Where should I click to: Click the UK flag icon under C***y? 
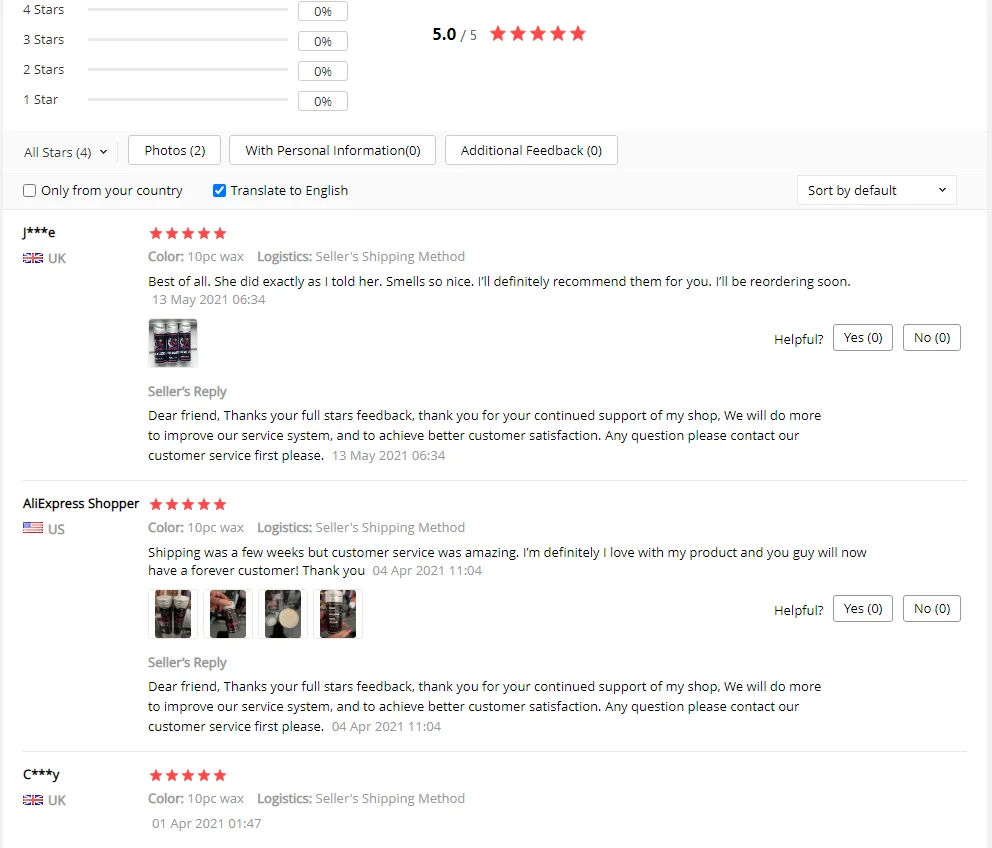[33, 799]
